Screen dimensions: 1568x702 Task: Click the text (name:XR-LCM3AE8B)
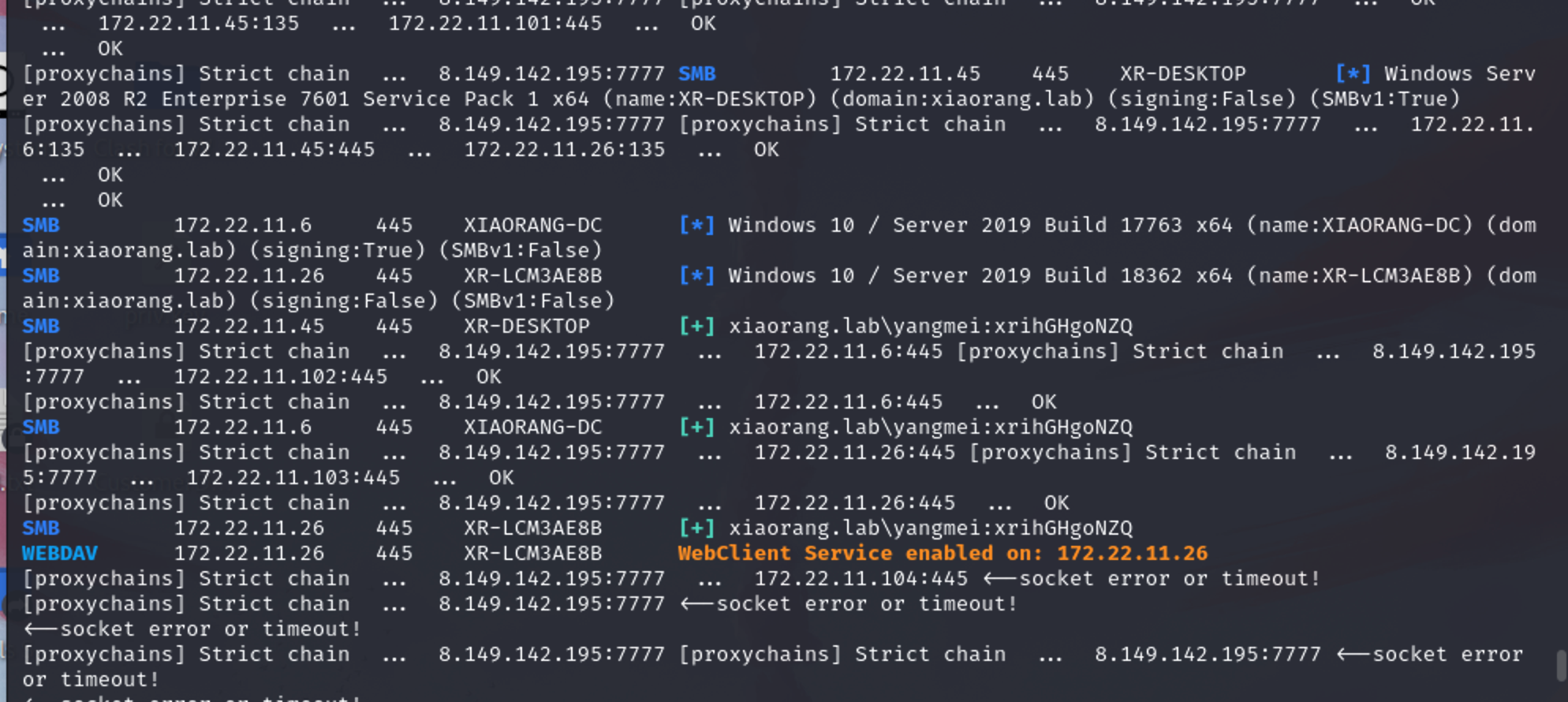[x=1360, y=275]
